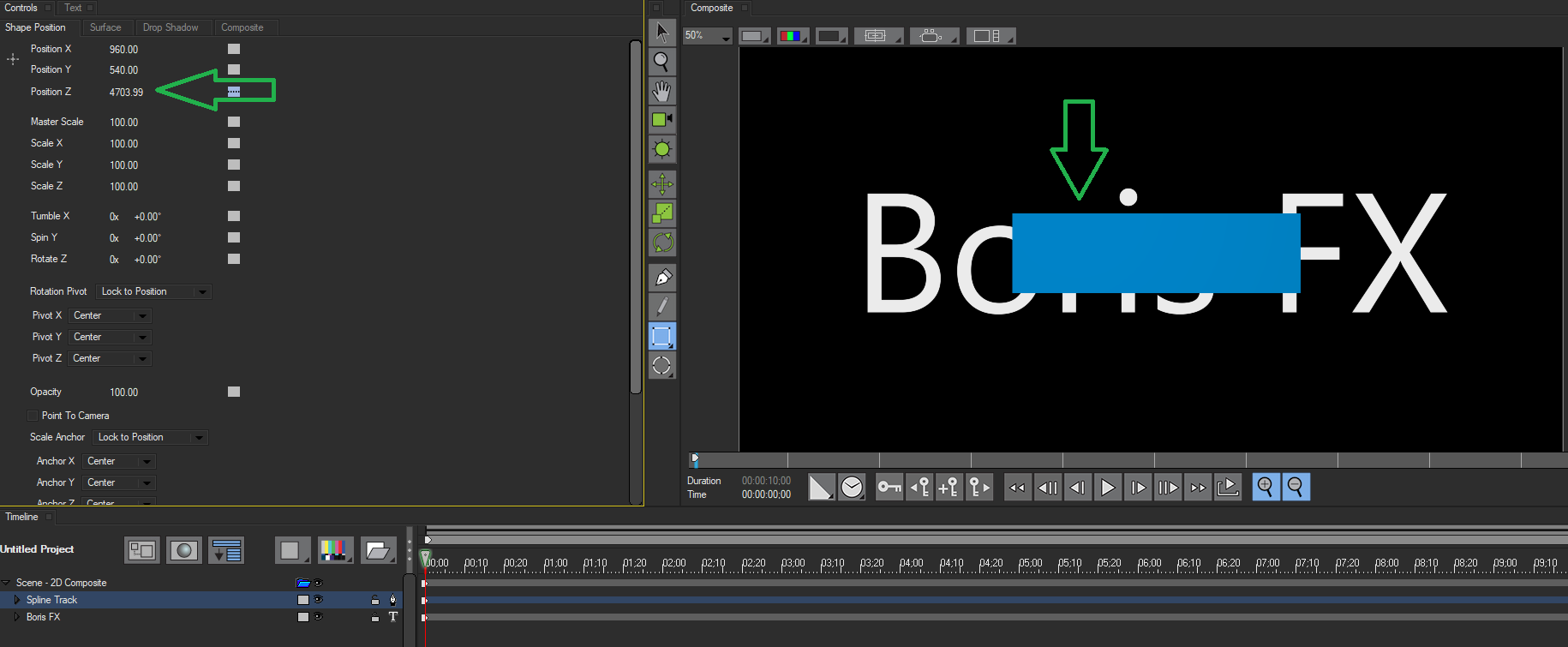Open the Scale Anchor dropdown
Screen dimensions: 1568x647
(150, 438)
